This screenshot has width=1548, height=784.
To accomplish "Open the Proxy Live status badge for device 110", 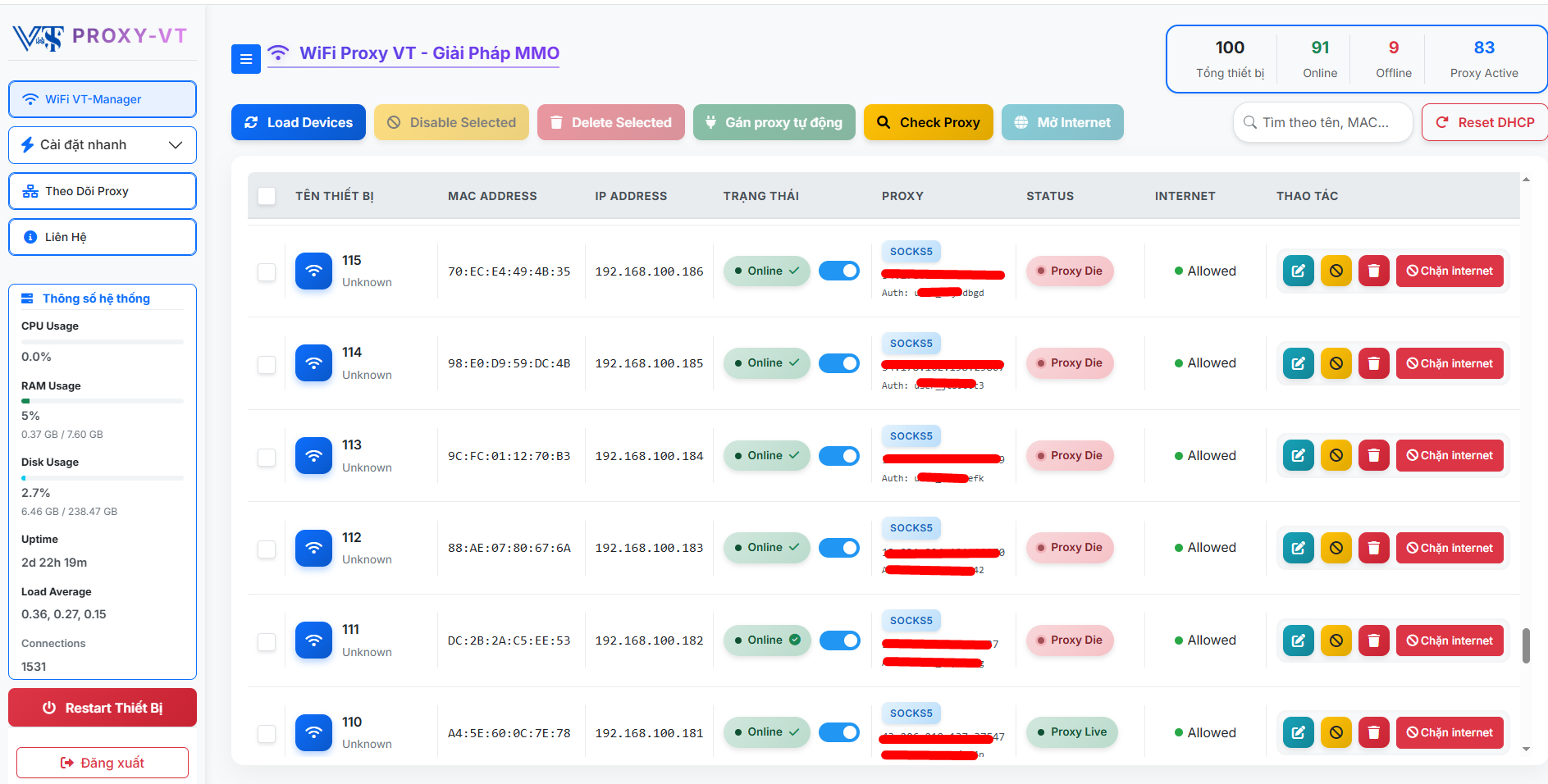I will (1071, 732).
